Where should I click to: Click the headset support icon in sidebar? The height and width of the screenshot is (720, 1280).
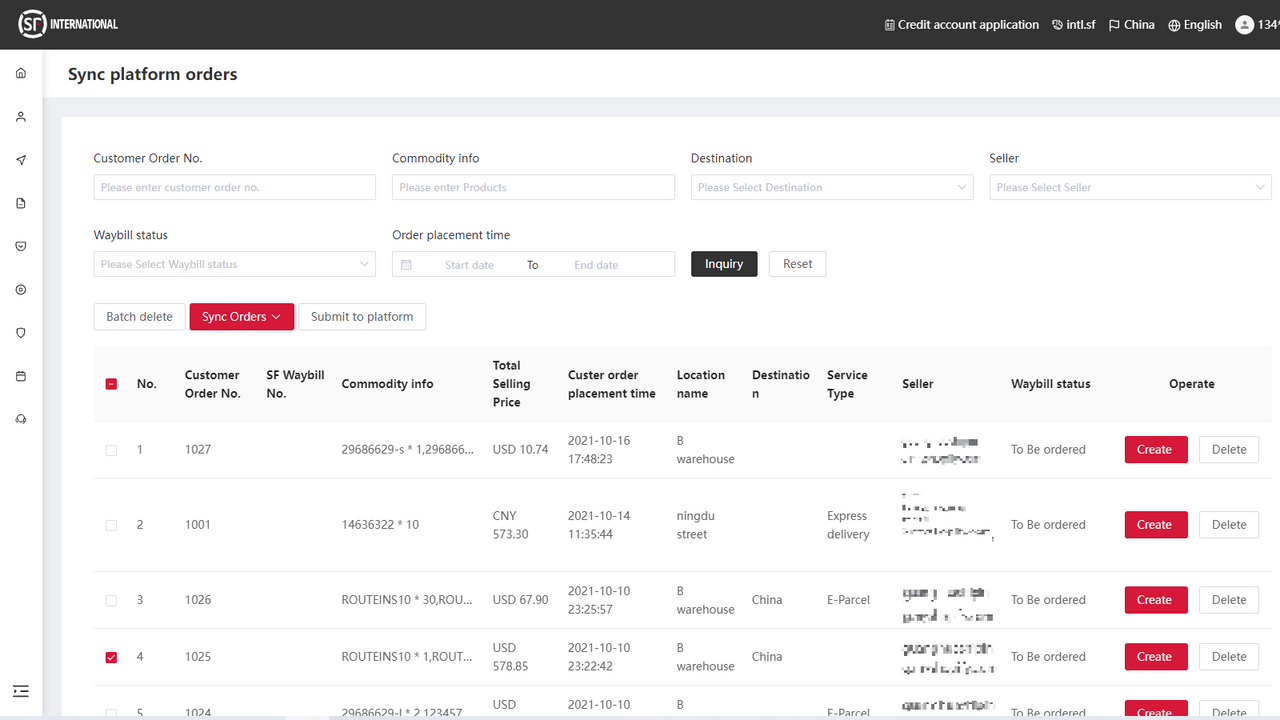click(20, 418)
